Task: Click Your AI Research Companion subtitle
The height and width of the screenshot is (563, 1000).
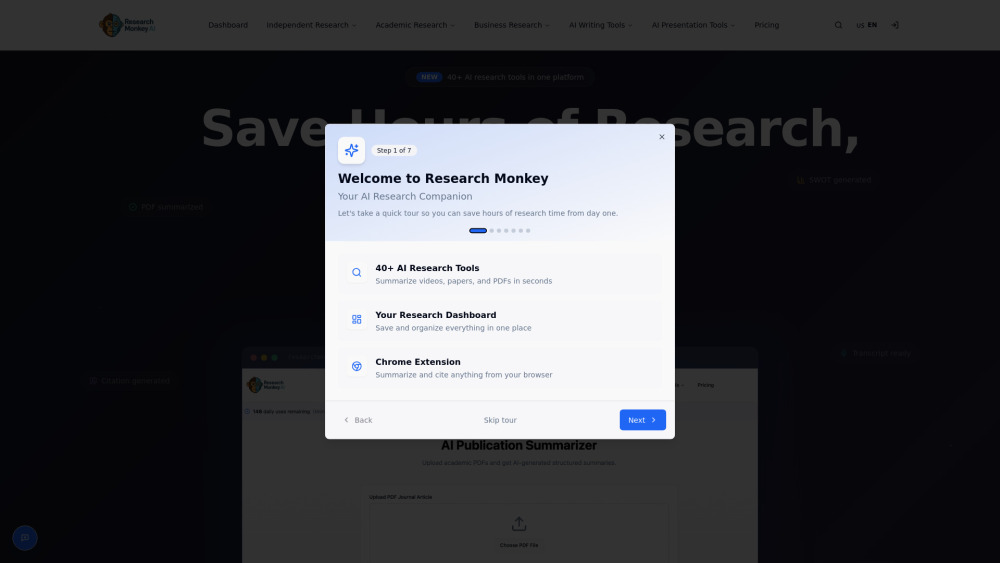Action: [x=405, y=196]
